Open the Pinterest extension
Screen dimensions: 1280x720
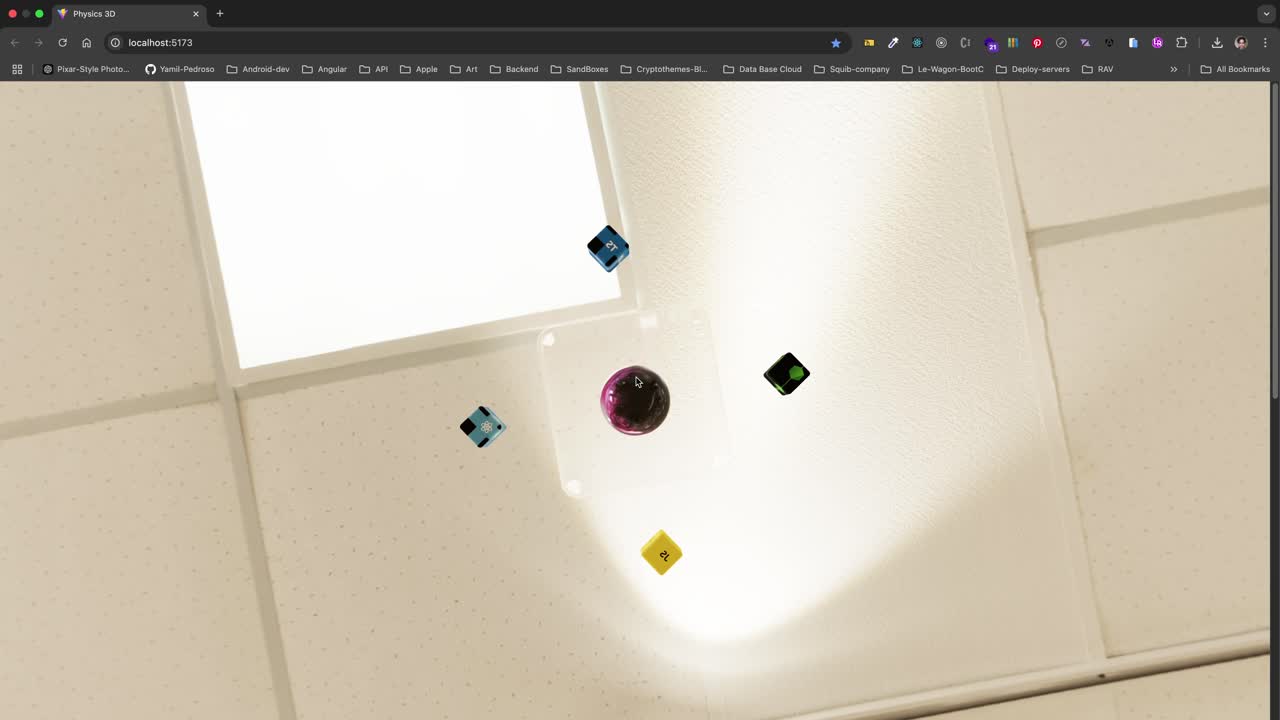point(1037,43)
